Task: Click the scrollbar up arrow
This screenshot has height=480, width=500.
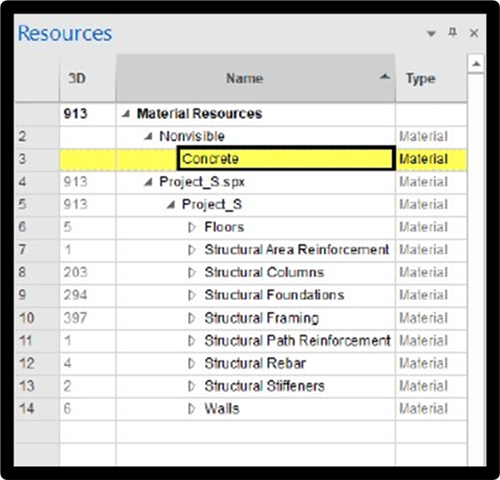Action: pos(476,64)
